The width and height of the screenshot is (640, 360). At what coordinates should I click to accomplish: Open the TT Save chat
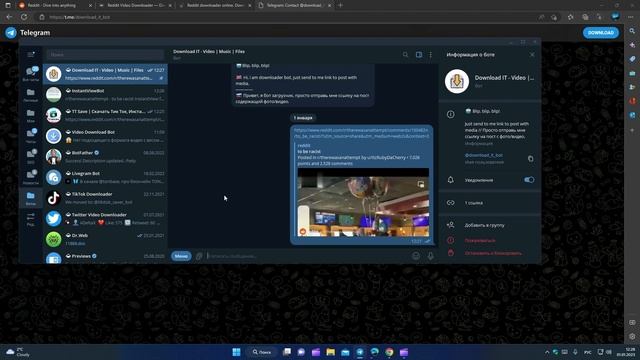point(105,115)
